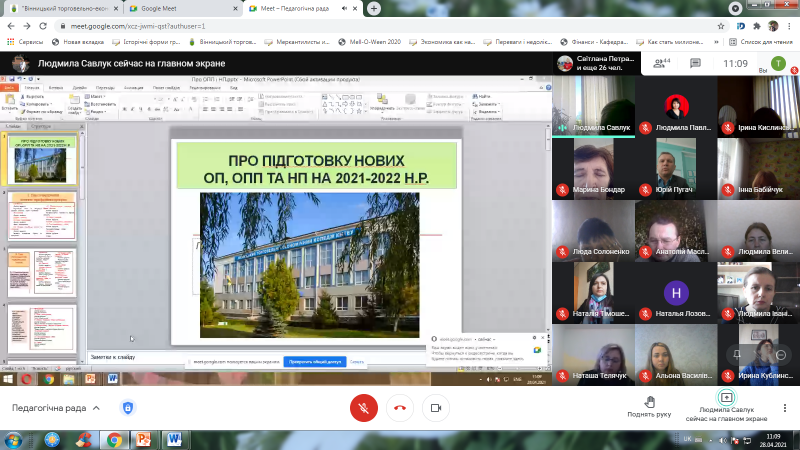Viewport: 800px width, 450px height.
Task: Open Как стать миллионе... bookmark
Action: [670, 42]
